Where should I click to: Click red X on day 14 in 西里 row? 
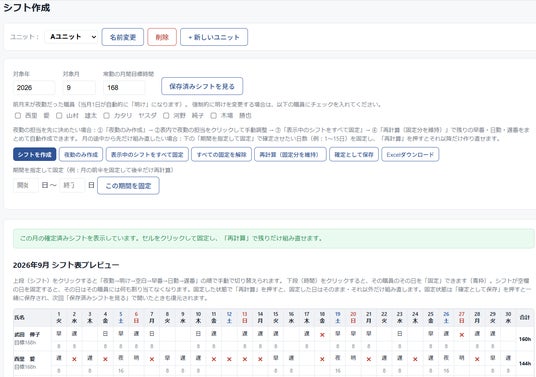pyautogui.click(x=260, y=359)
